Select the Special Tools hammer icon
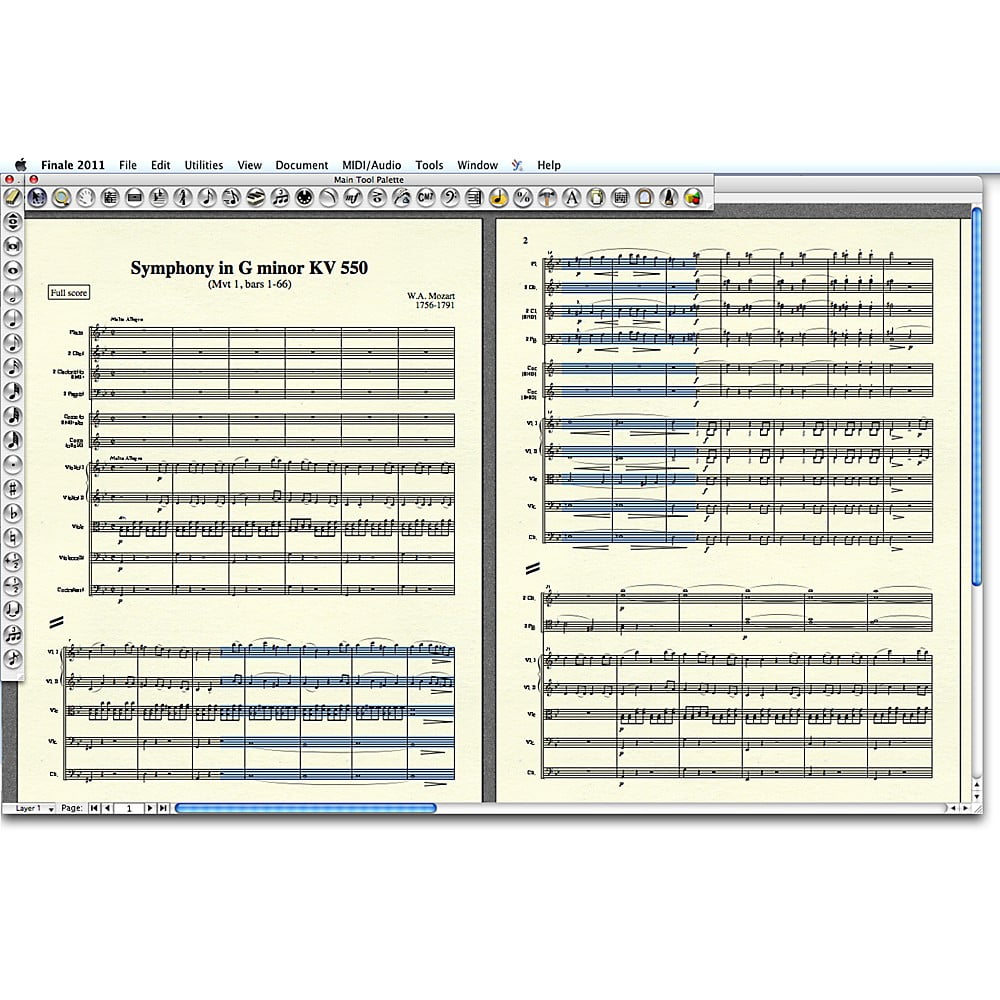Screen dimensions: 1000x1000 547,198
